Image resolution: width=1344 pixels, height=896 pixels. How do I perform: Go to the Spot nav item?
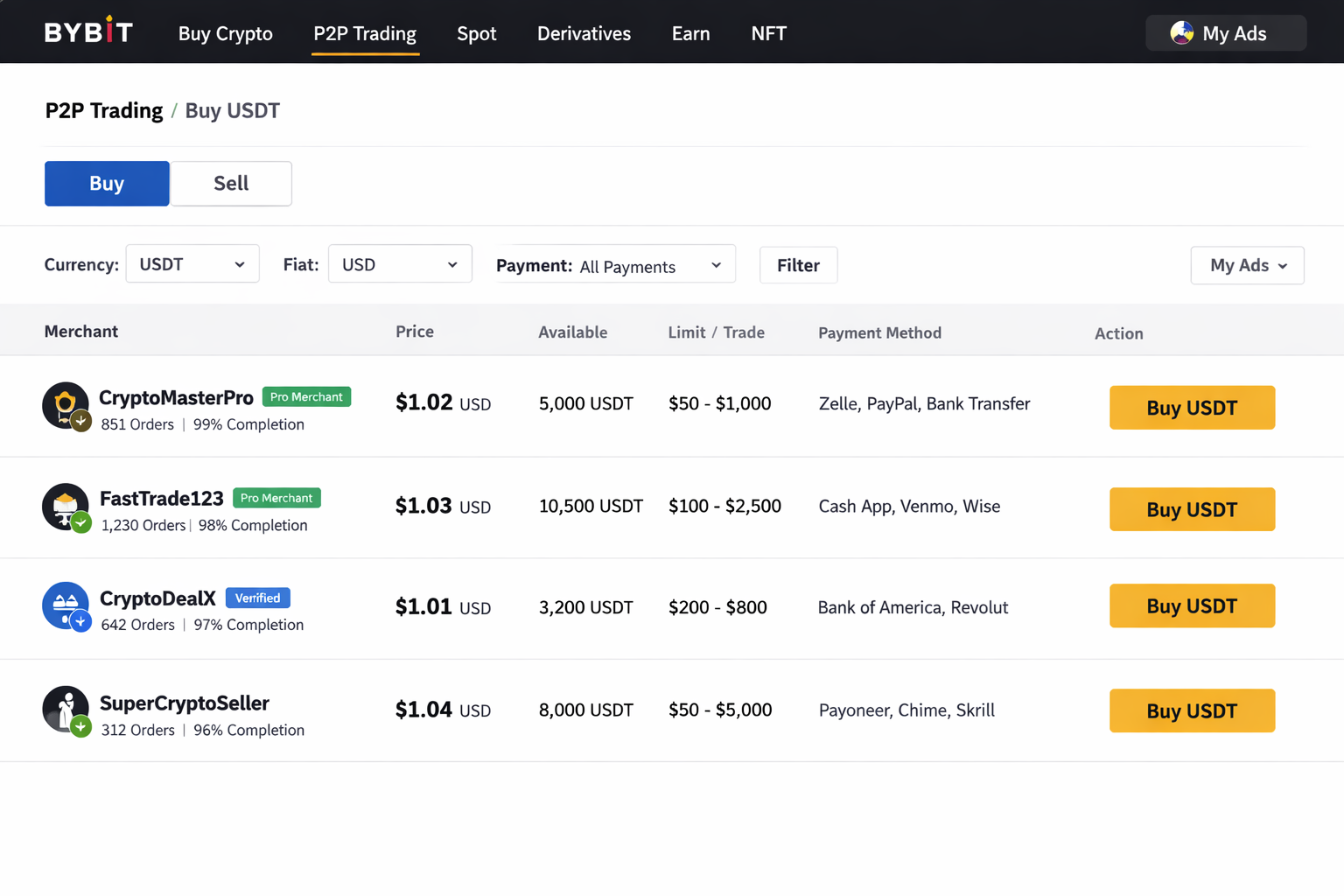pyautogui.click(x=477, y=33)
